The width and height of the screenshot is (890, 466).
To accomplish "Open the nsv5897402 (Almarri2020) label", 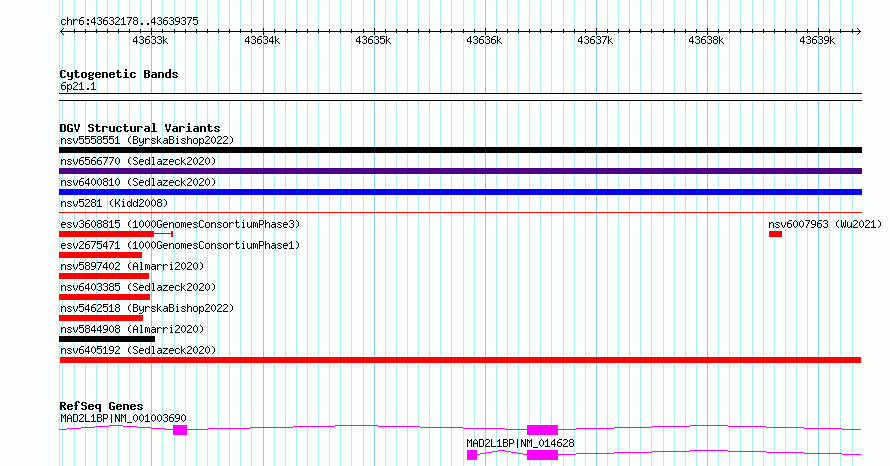I will (132, 266).
